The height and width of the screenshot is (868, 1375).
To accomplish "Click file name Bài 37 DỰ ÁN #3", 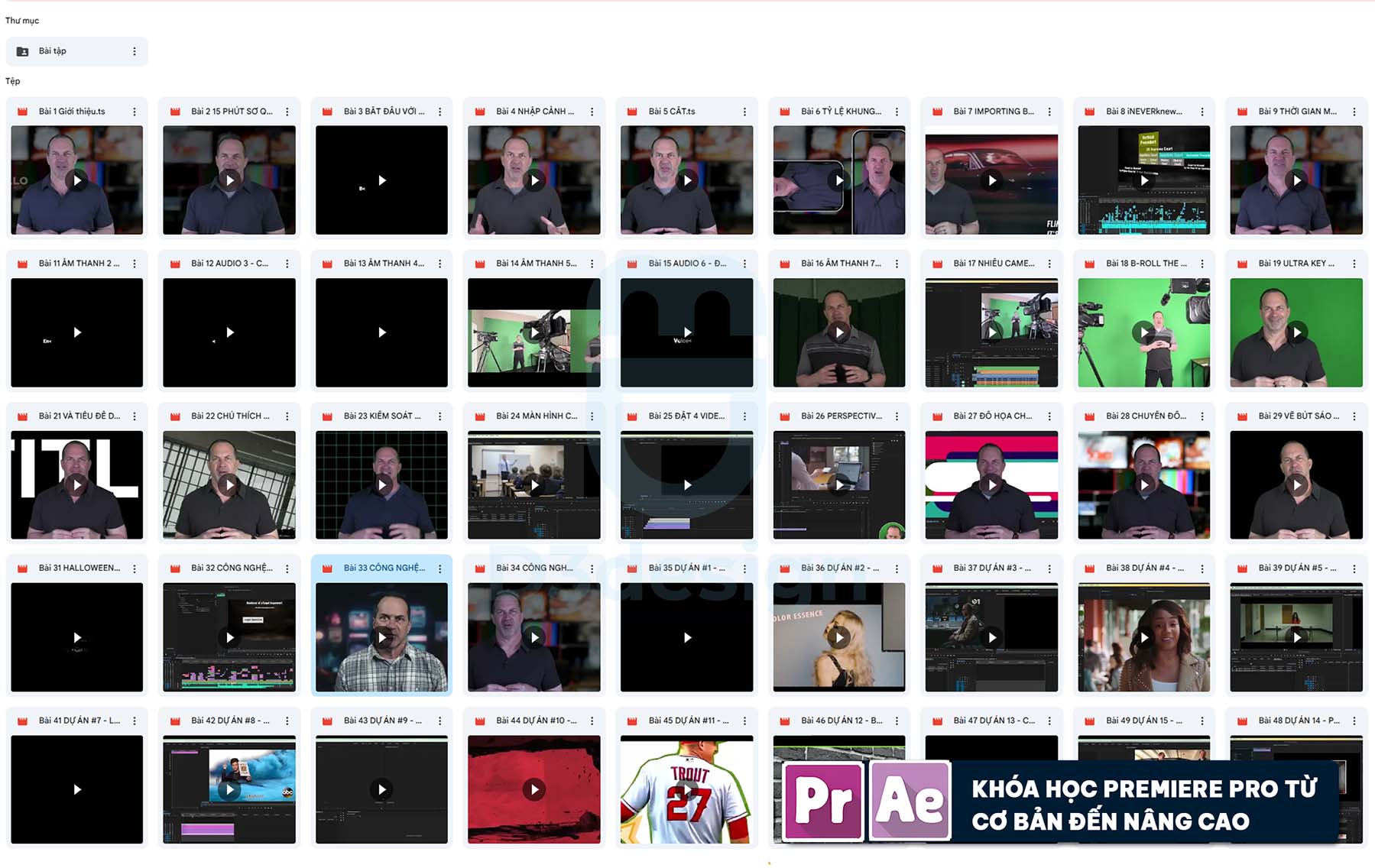I will pos(991,568).
